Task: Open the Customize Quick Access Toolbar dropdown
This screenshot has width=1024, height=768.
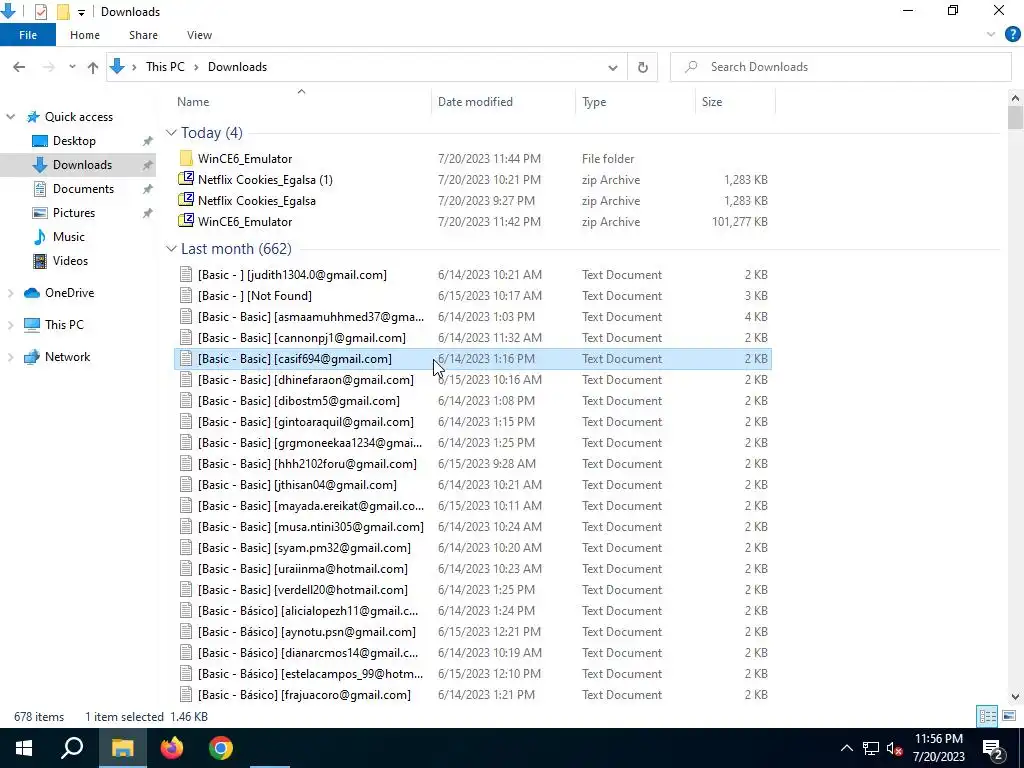Action: (x=81, y=12)
